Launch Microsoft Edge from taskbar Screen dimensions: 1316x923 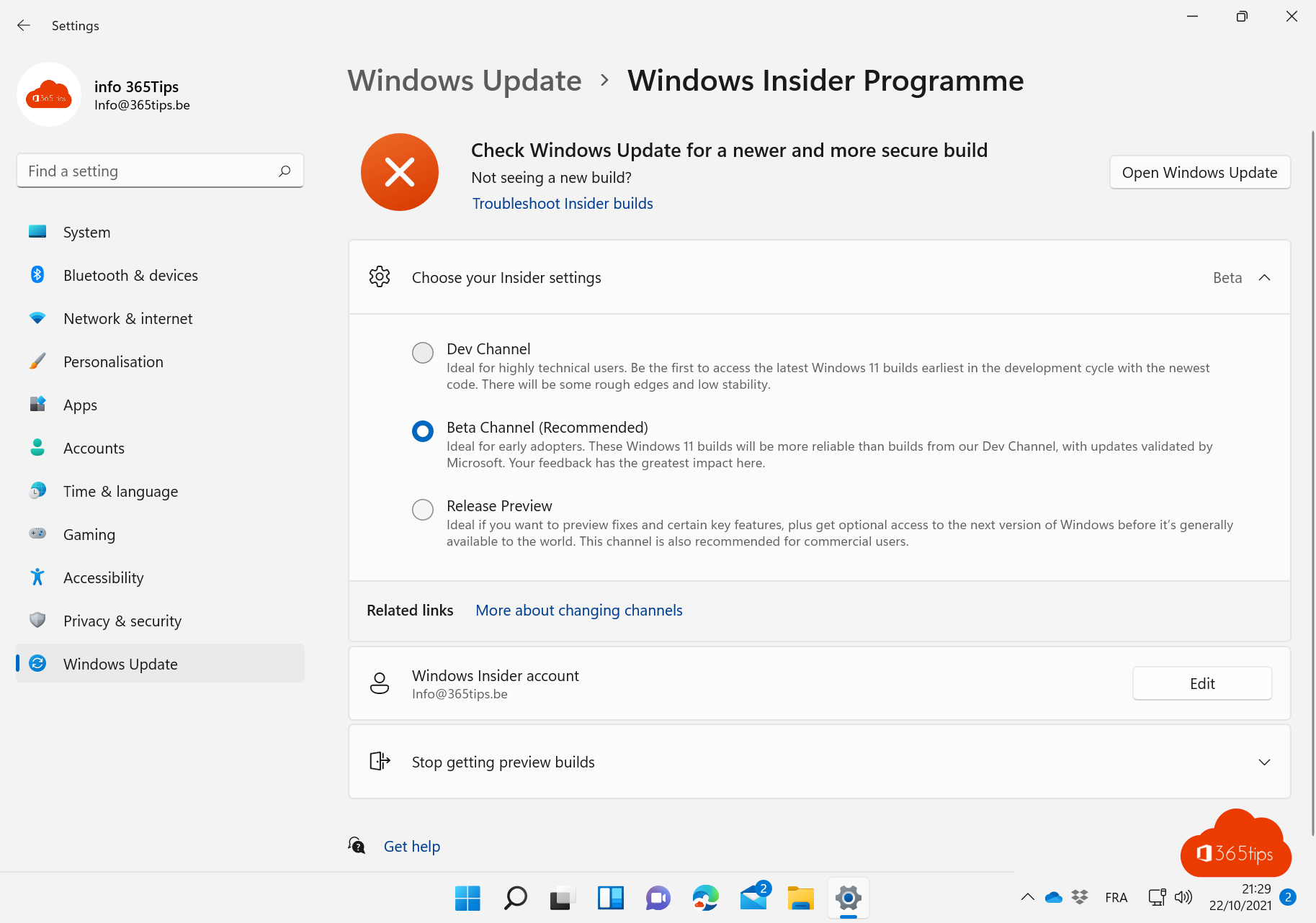pos(705,898)
